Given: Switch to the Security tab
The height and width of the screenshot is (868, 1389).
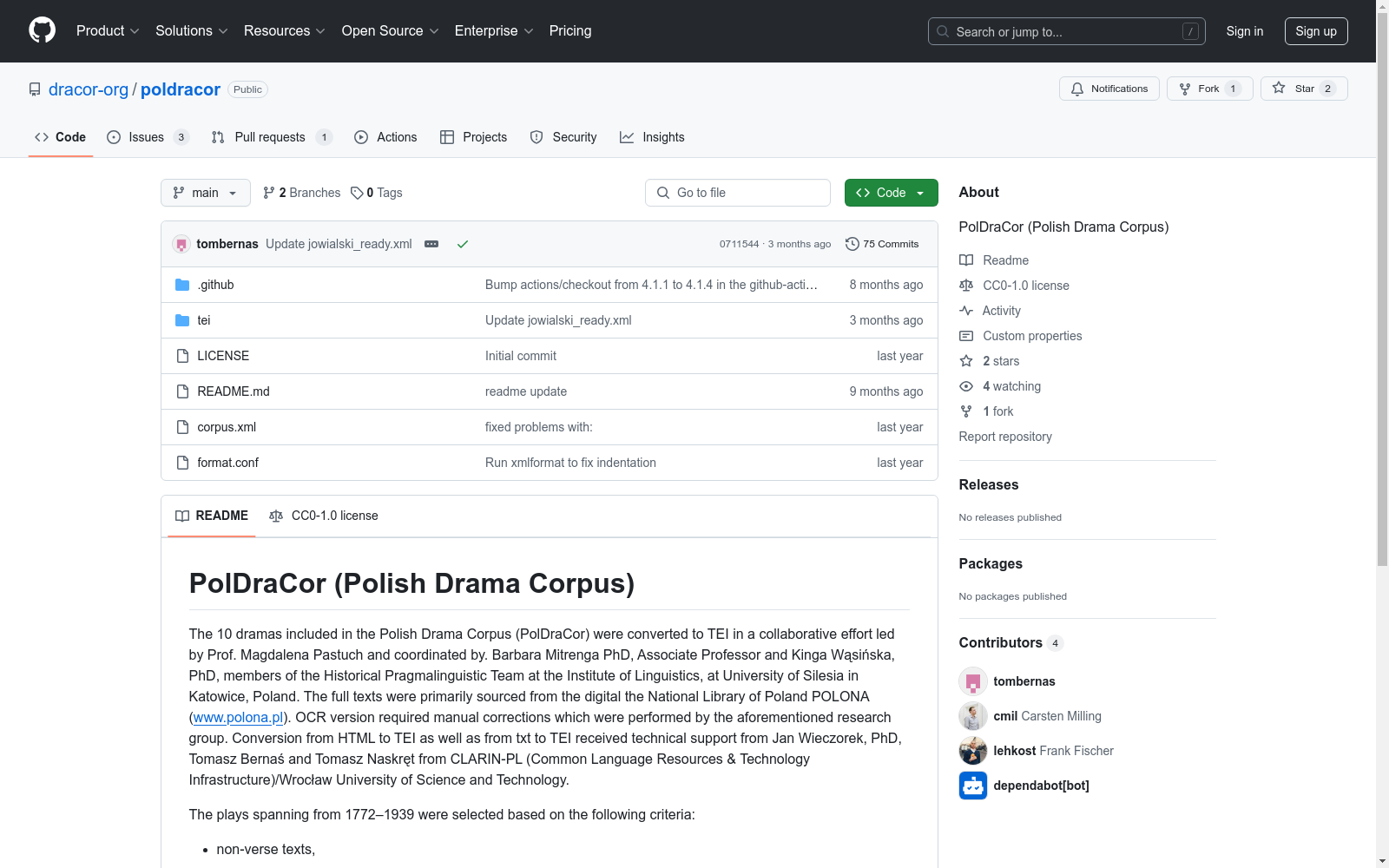Looking at the screenshot, I should click(x=563, y=137).
